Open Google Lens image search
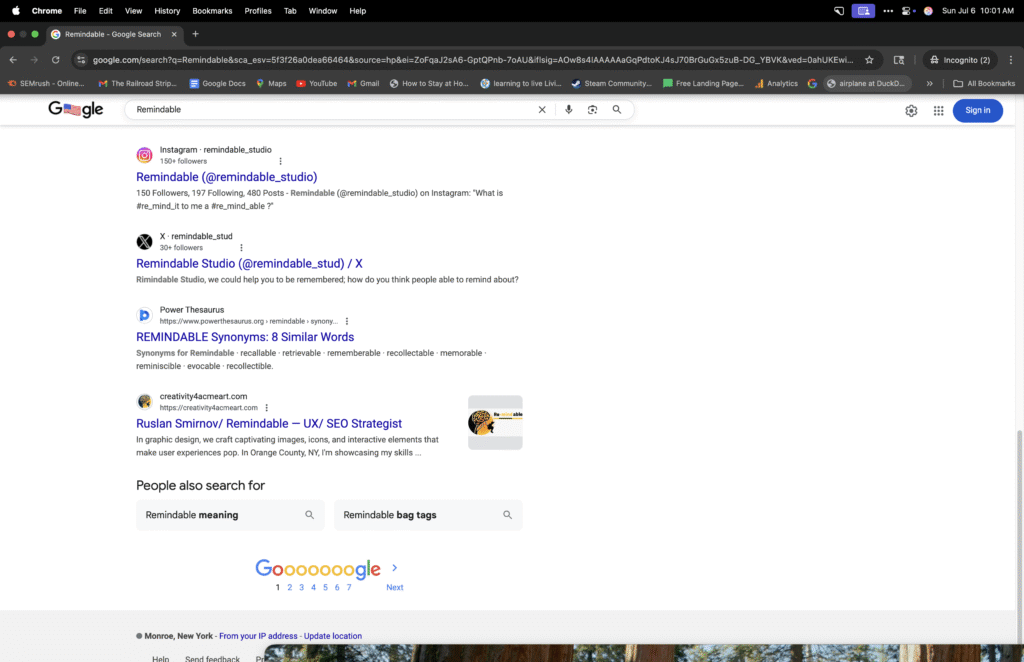The image size is (1024, 662). (592, 109)
